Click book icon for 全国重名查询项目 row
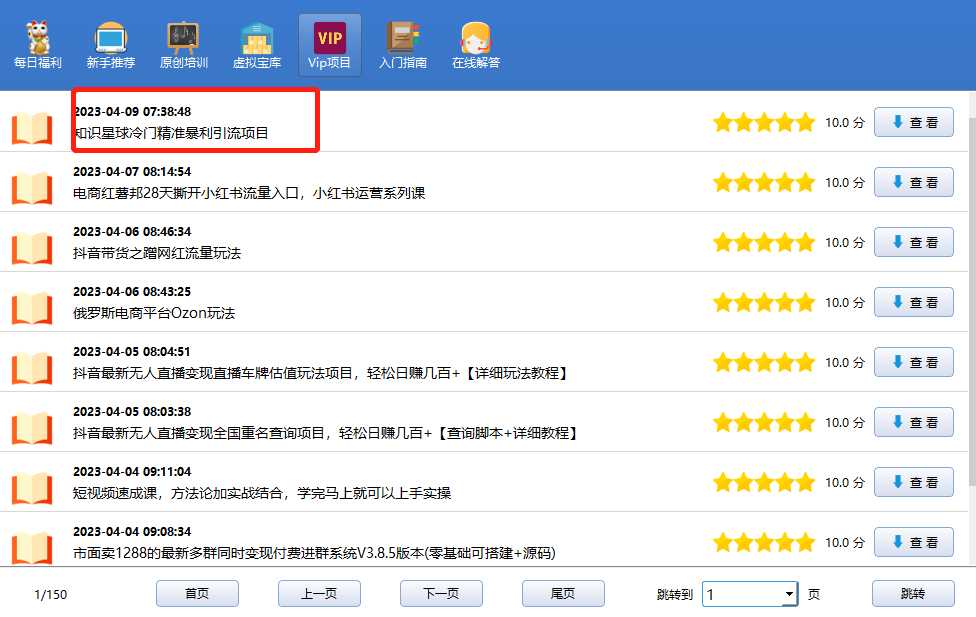This screenshot has width=976, height=617. pos(32,428)
